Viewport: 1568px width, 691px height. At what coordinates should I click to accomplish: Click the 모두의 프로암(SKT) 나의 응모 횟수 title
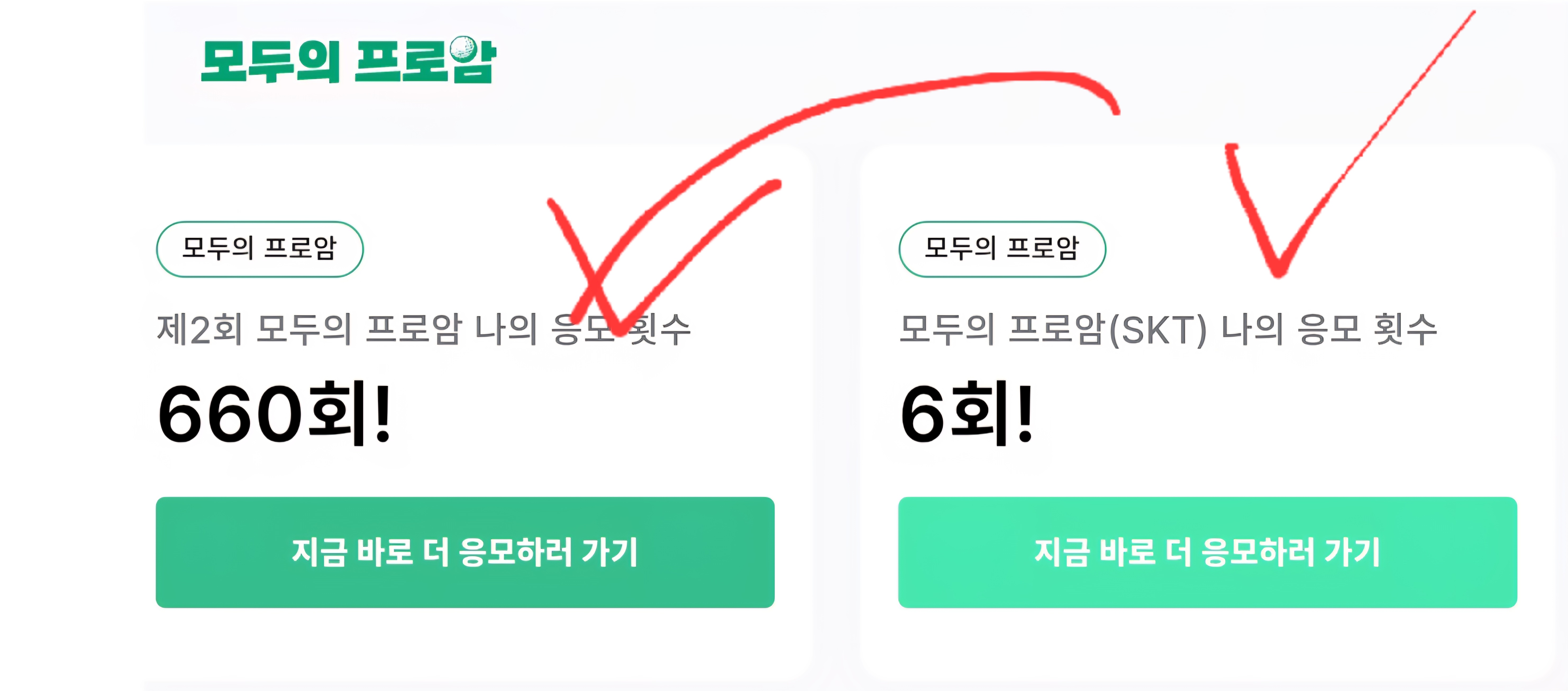point(1168,329)
